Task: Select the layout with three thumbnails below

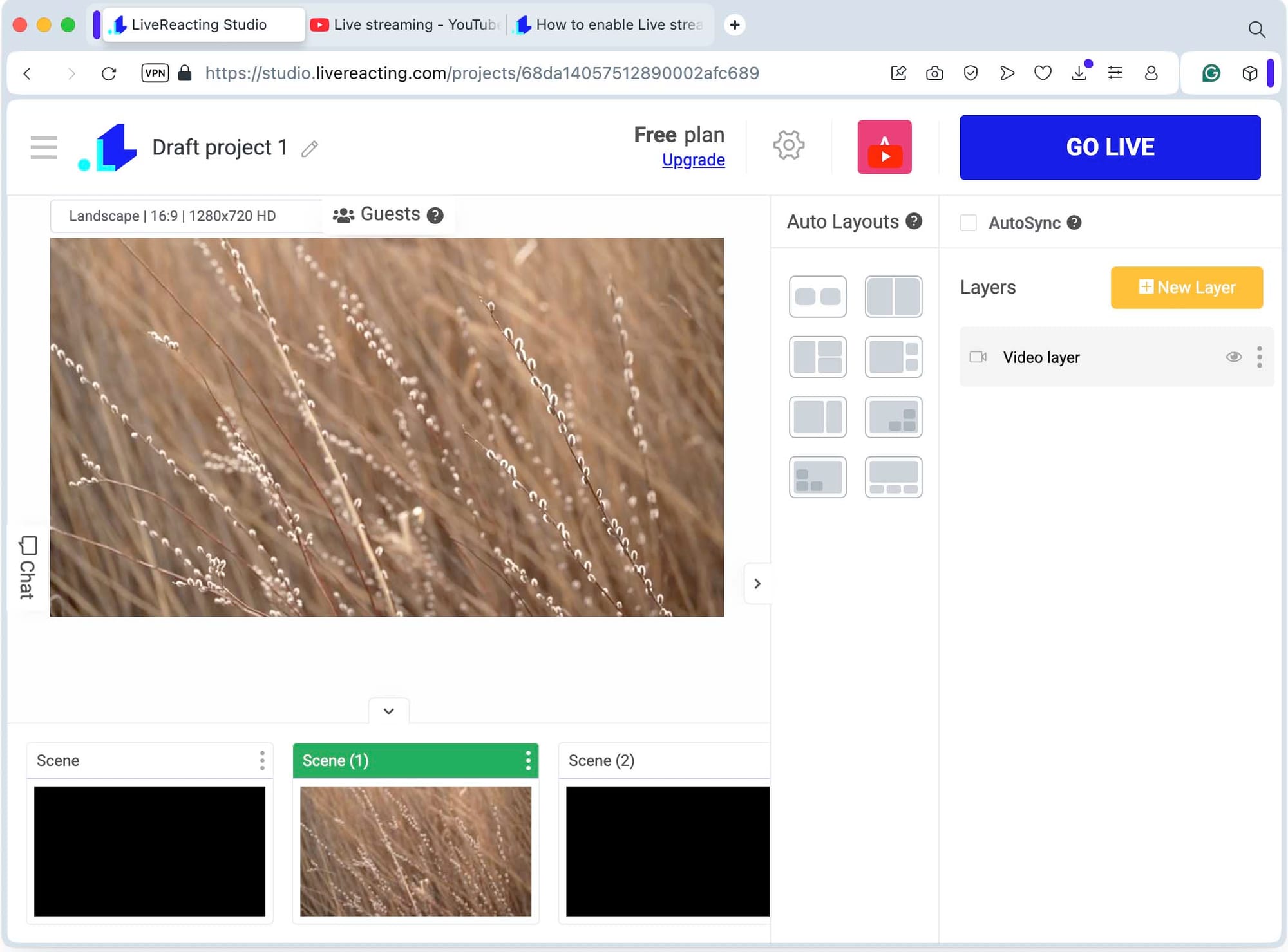Action: point(893,478)
